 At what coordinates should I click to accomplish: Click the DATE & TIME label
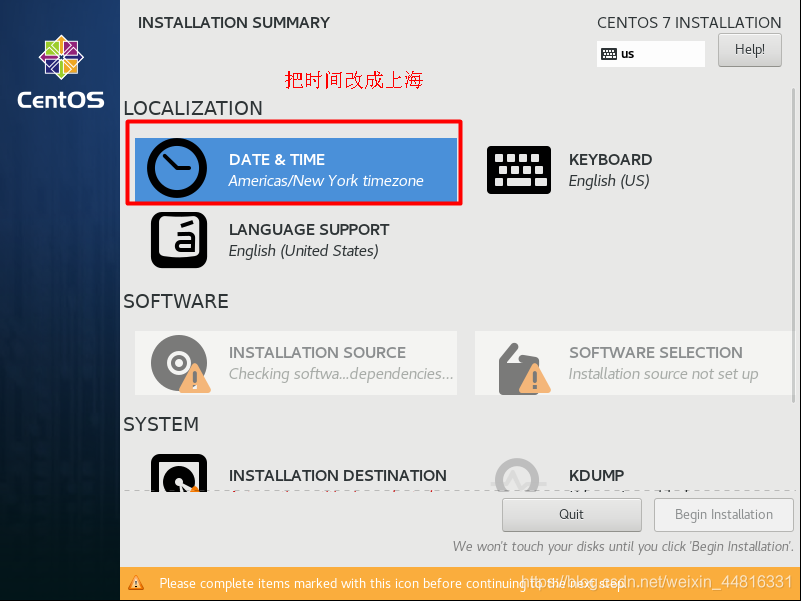pyautogui.click(x=276, y=159)
